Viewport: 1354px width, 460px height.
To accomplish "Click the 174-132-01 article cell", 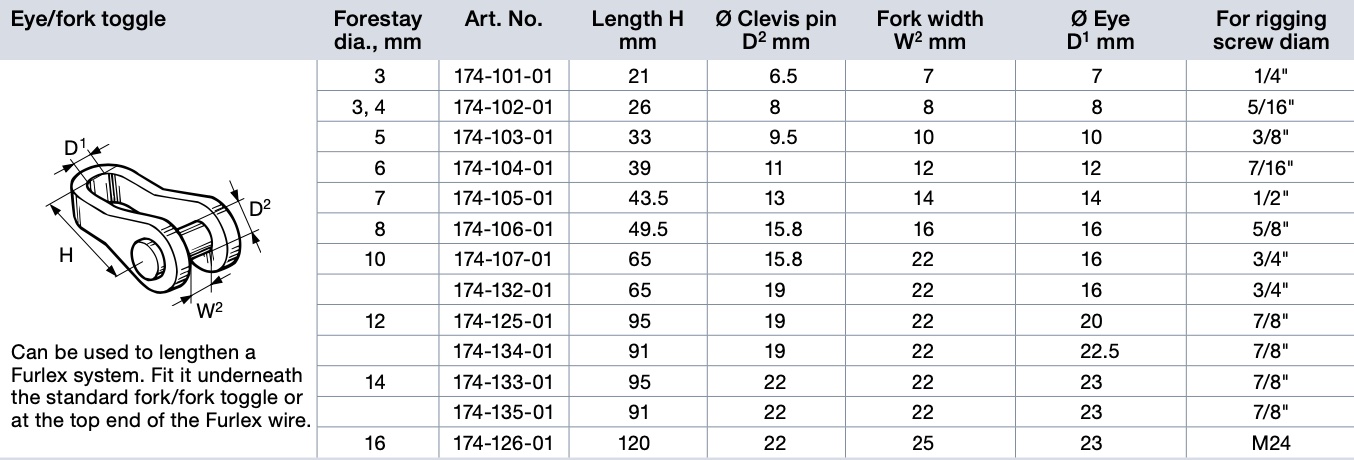I will click(503, 290).
